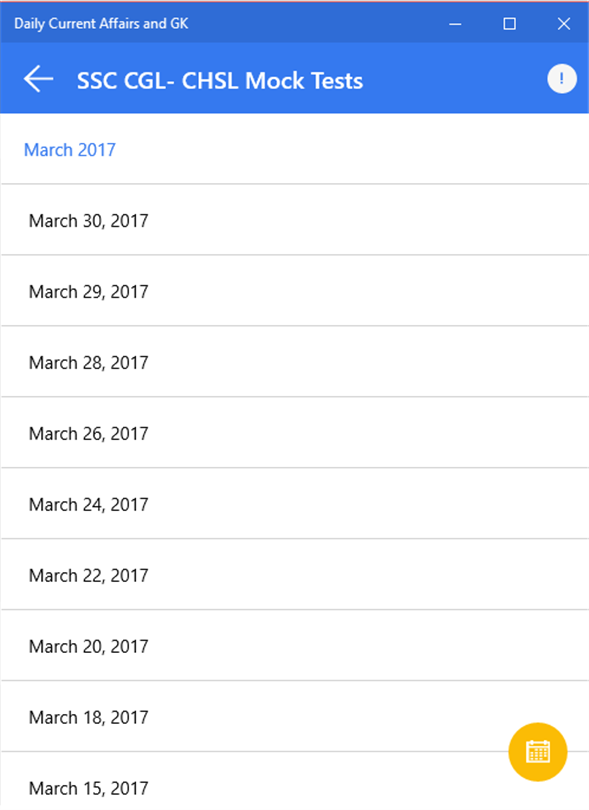Screen dimensions: 589x810
Task: Open March 24, 2017 mock test
Action: [294, 503]
